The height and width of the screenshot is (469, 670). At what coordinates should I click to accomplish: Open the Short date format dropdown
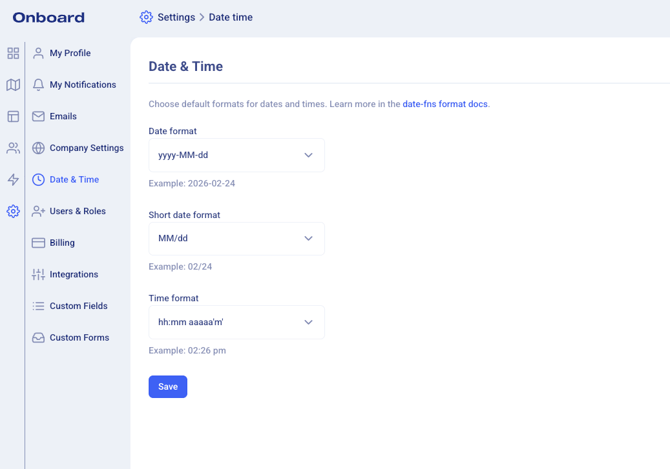click(x=236, y=238)
